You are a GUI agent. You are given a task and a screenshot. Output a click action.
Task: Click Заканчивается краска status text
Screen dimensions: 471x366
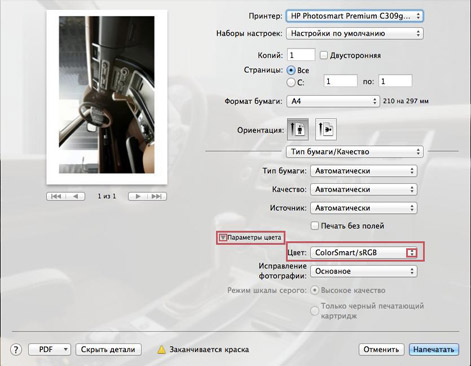point(209,350)
